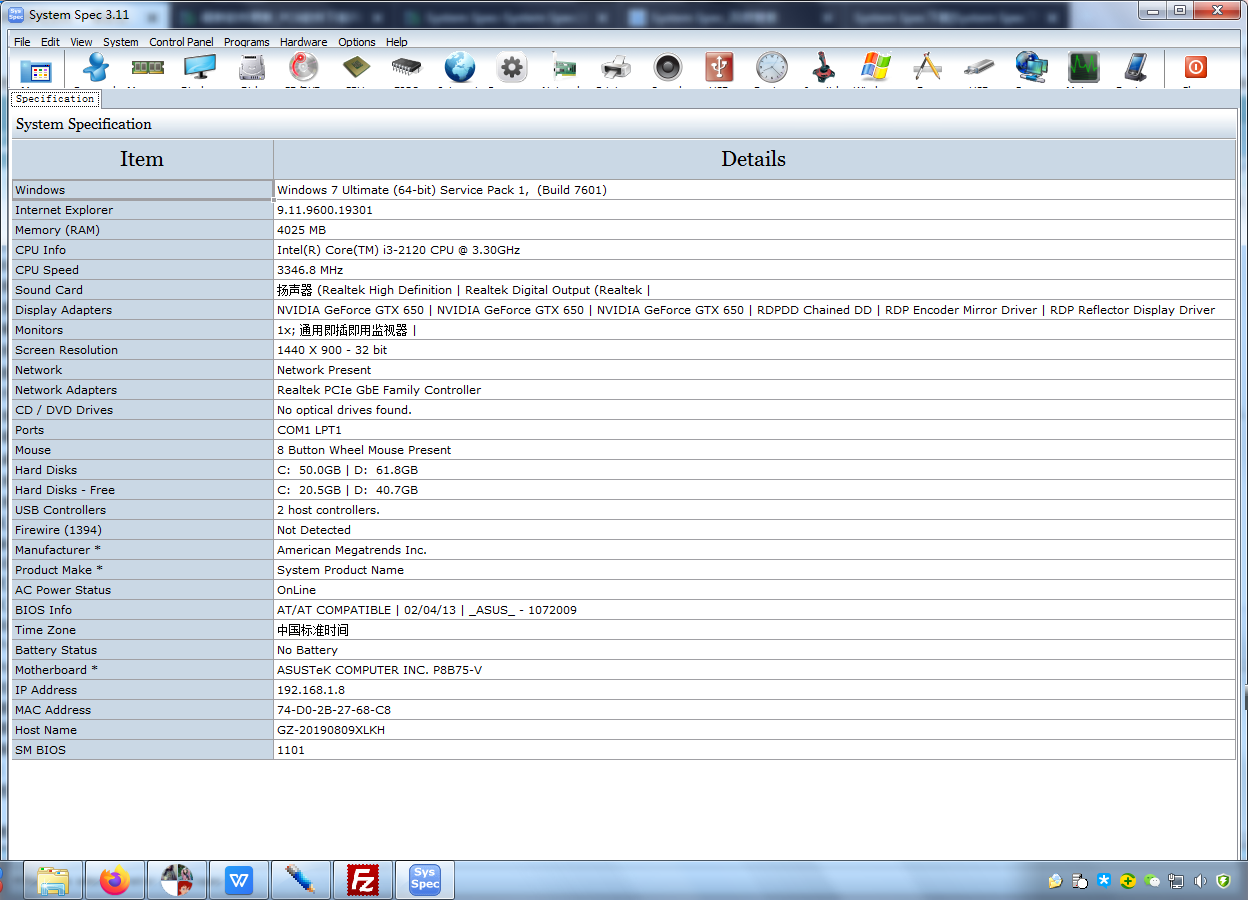Open the hard disk drive toolbar icon
Screen dimensions: 1248x900
point(252,68)
